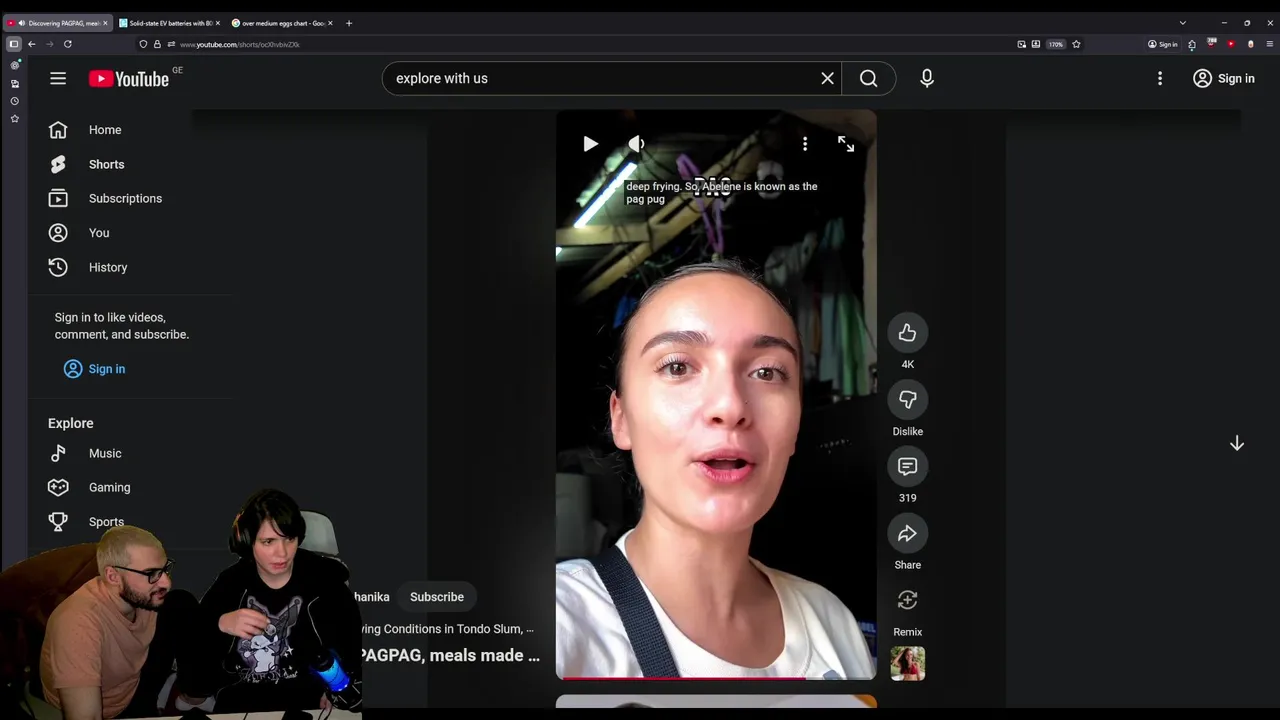
Task: Open the YouTube hamburger guide menu
Action: (x=58, y=78)
